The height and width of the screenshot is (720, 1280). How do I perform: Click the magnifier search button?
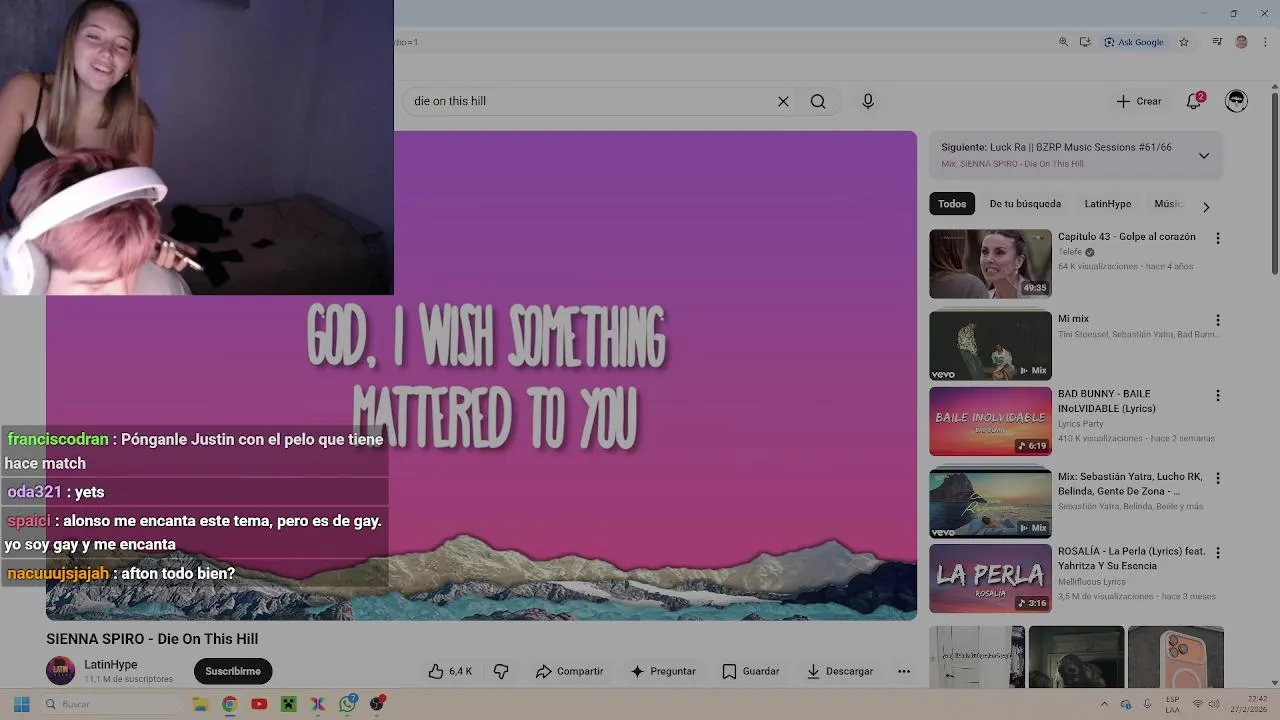(818, 101)
